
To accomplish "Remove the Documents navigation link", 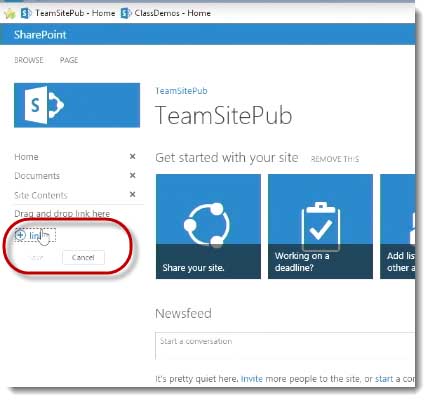I will pos(132,175).
